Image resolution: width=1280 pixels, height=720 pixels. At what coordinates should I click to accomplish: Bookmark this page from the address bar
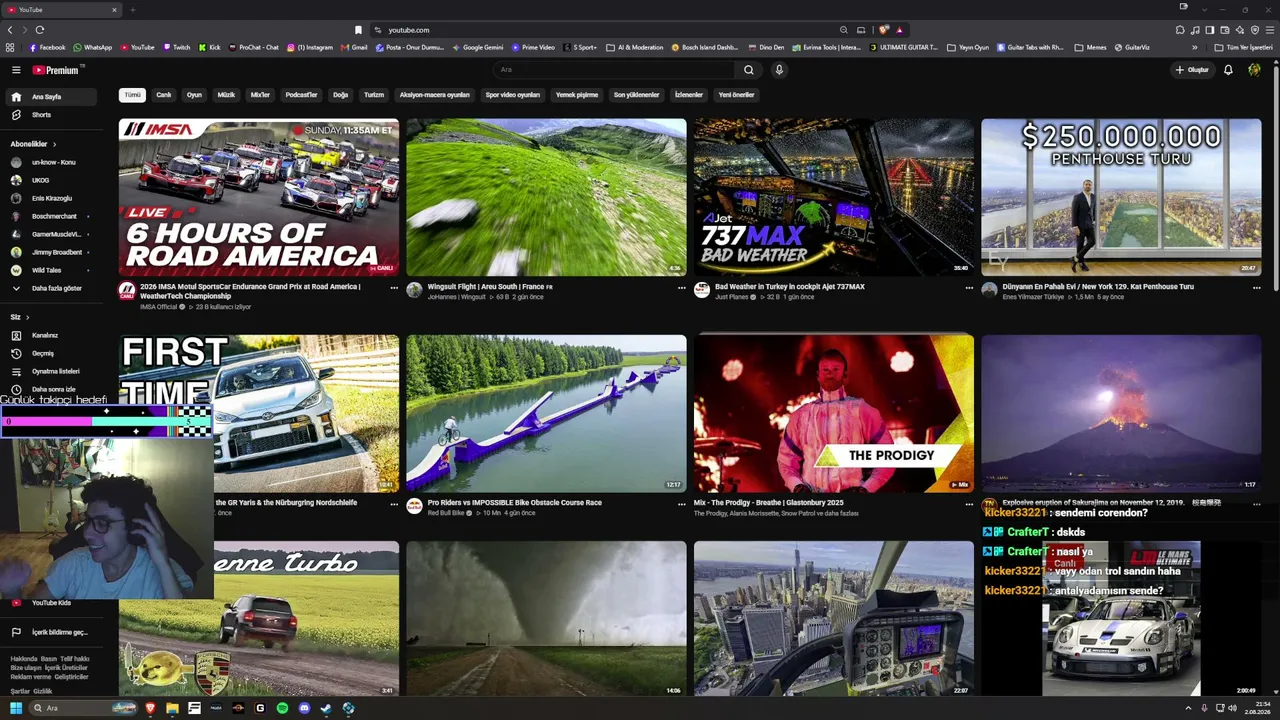[358, 30]
